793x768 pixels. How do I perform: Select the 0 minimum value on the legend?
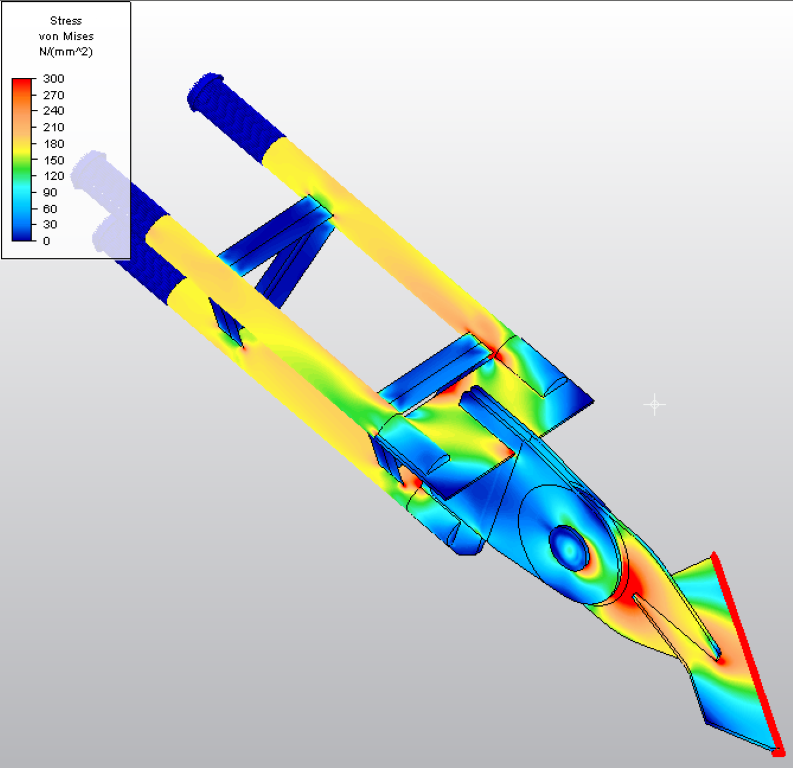point(47,241)
